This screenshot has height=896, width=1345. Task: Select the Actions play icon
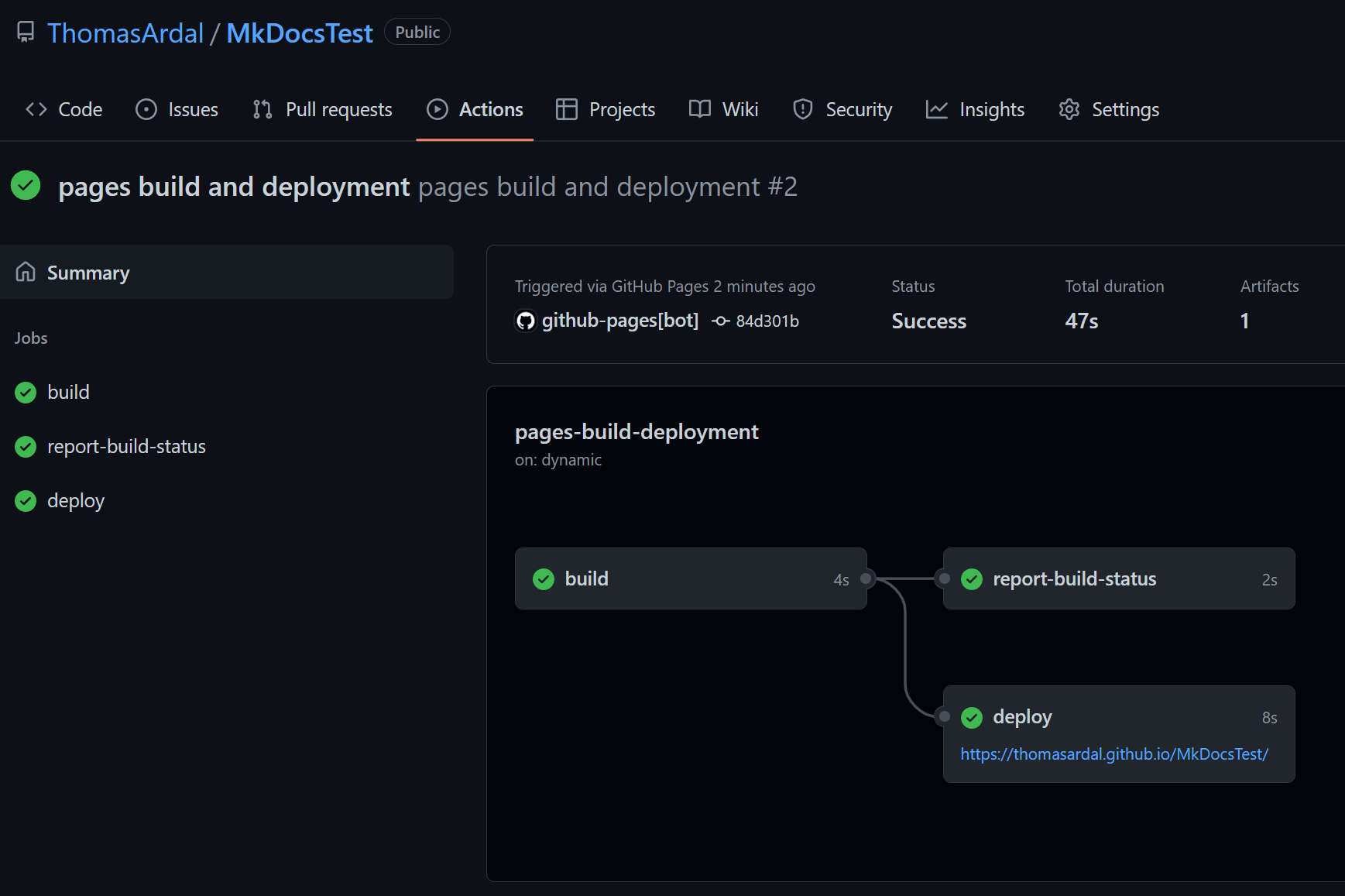(x=437, y=110)
